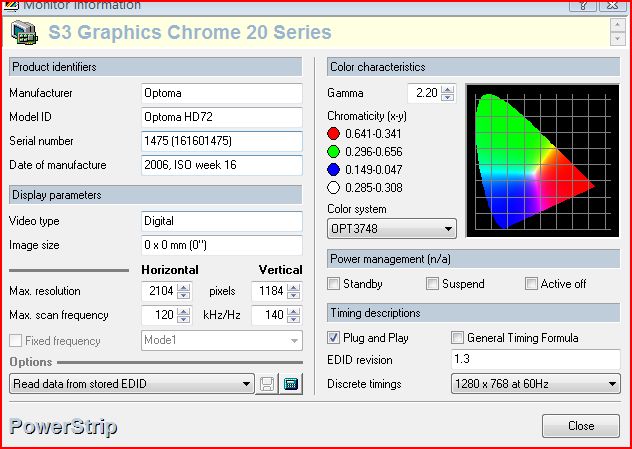Screen dimensions: 632x449
Task: Click the Color characteristics section header
Action: pyautogui.click(x=474, y=67)
